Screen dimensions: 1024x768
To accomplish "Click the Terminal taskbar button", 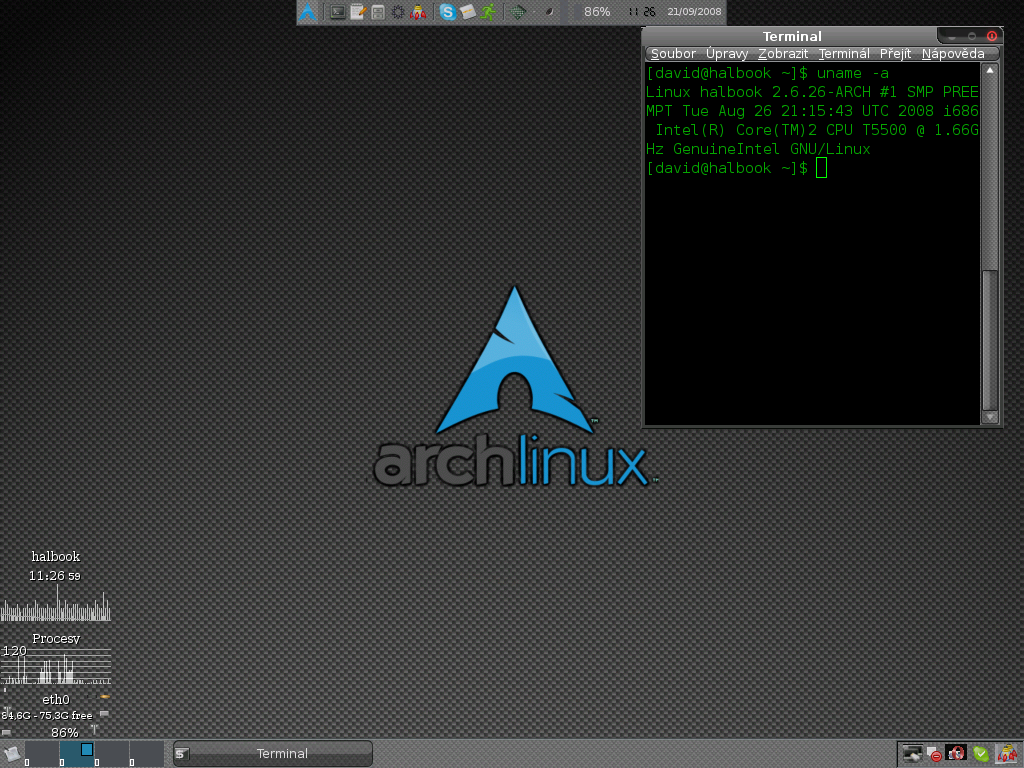I will point(273,754).
